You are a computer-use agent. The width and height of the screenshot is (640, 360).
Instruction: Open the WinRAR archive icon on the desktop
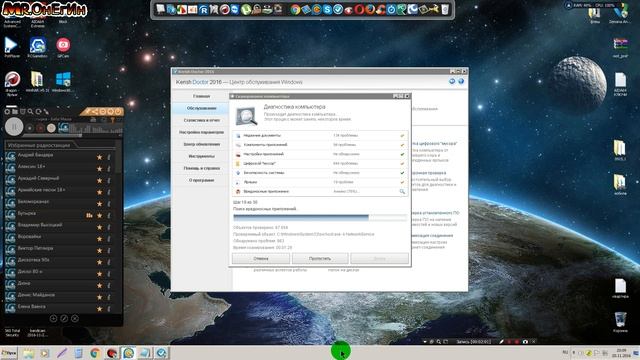click(x=37, y=82)
